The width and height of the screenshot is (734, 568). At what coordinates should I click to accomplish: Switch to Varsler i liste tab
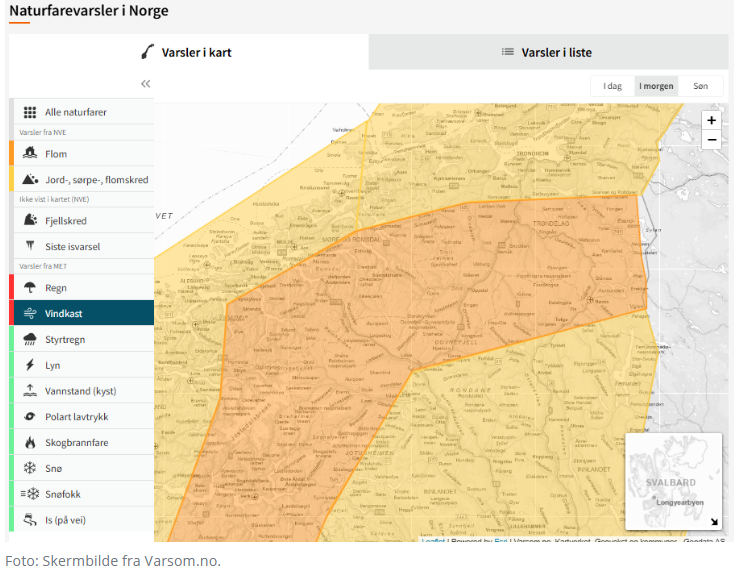click(548, 52)
